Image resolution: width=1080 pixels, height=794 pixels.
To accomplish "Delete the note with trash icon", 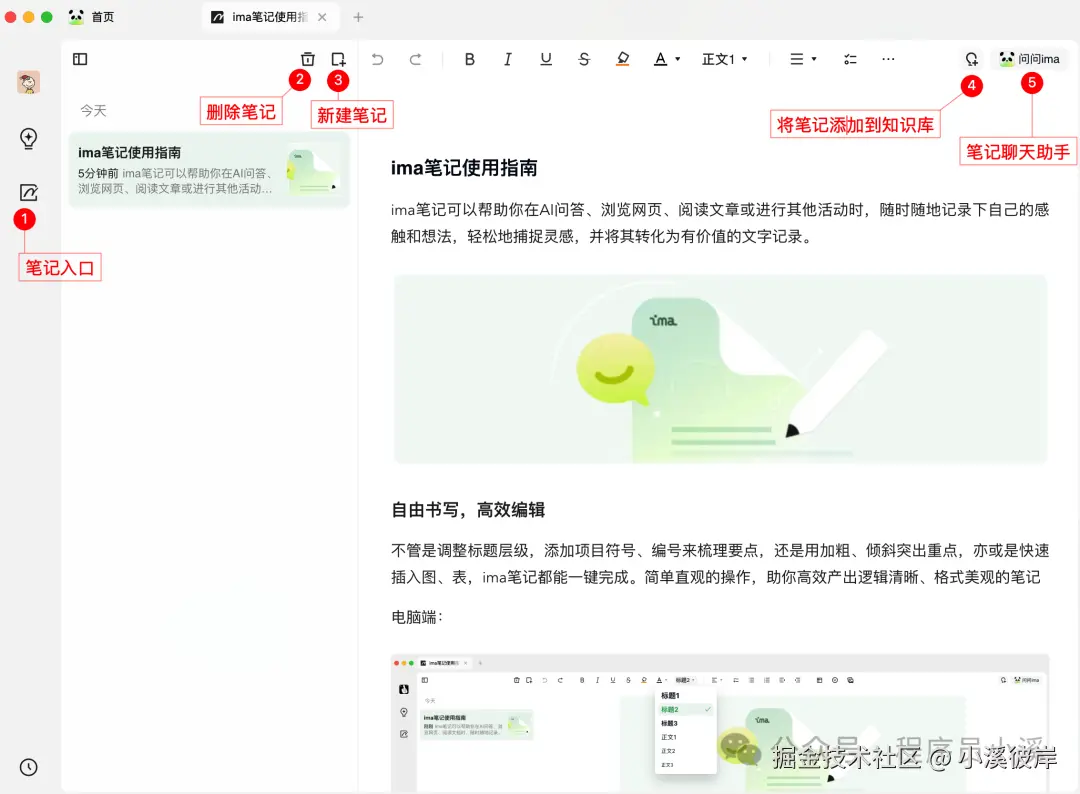I will pyautogui.click(x=308, y=59).
